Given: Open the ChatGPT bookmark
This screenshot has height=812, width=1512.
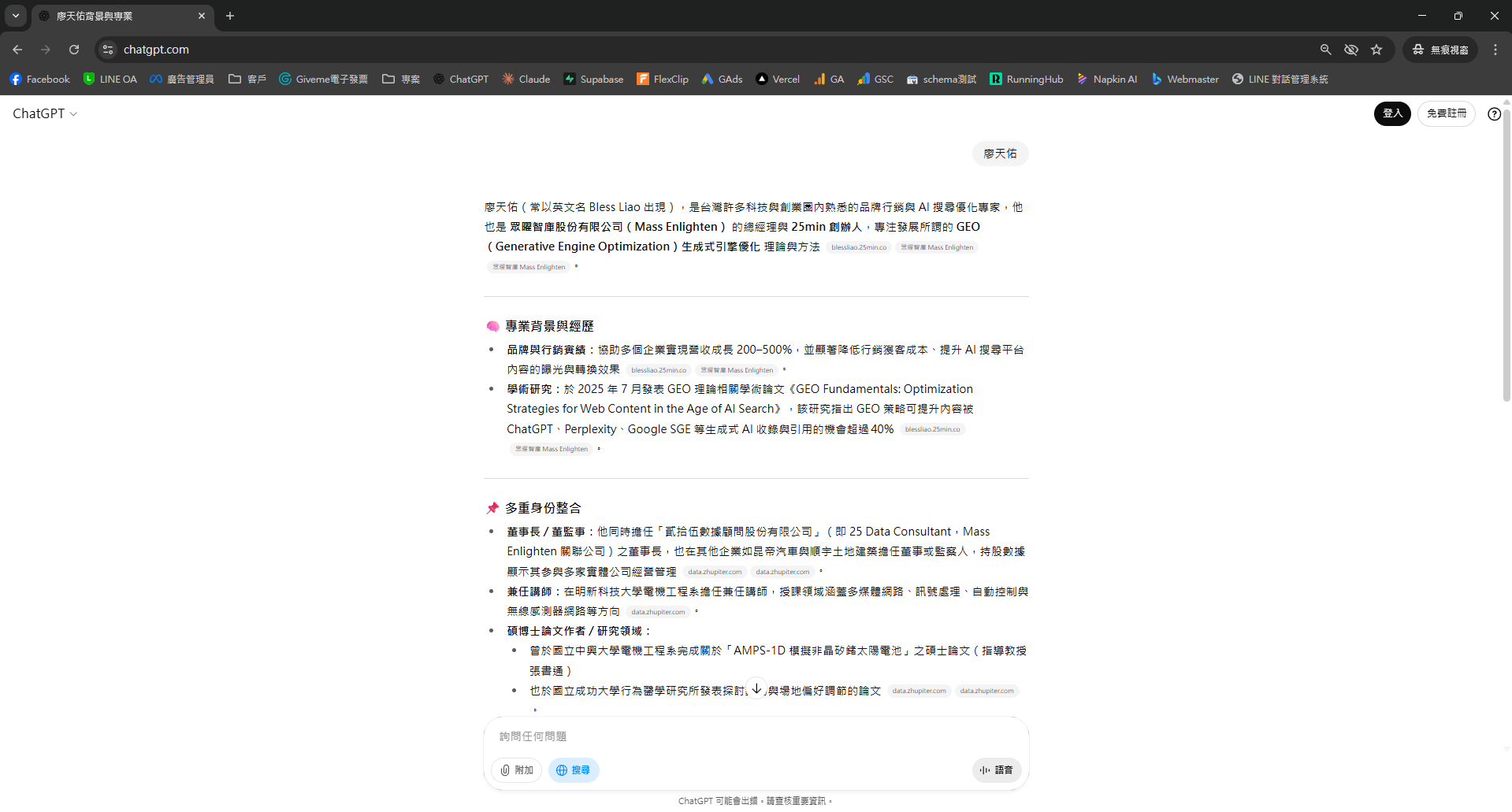Looking at the screenshot, I should (x=461, y=79).
